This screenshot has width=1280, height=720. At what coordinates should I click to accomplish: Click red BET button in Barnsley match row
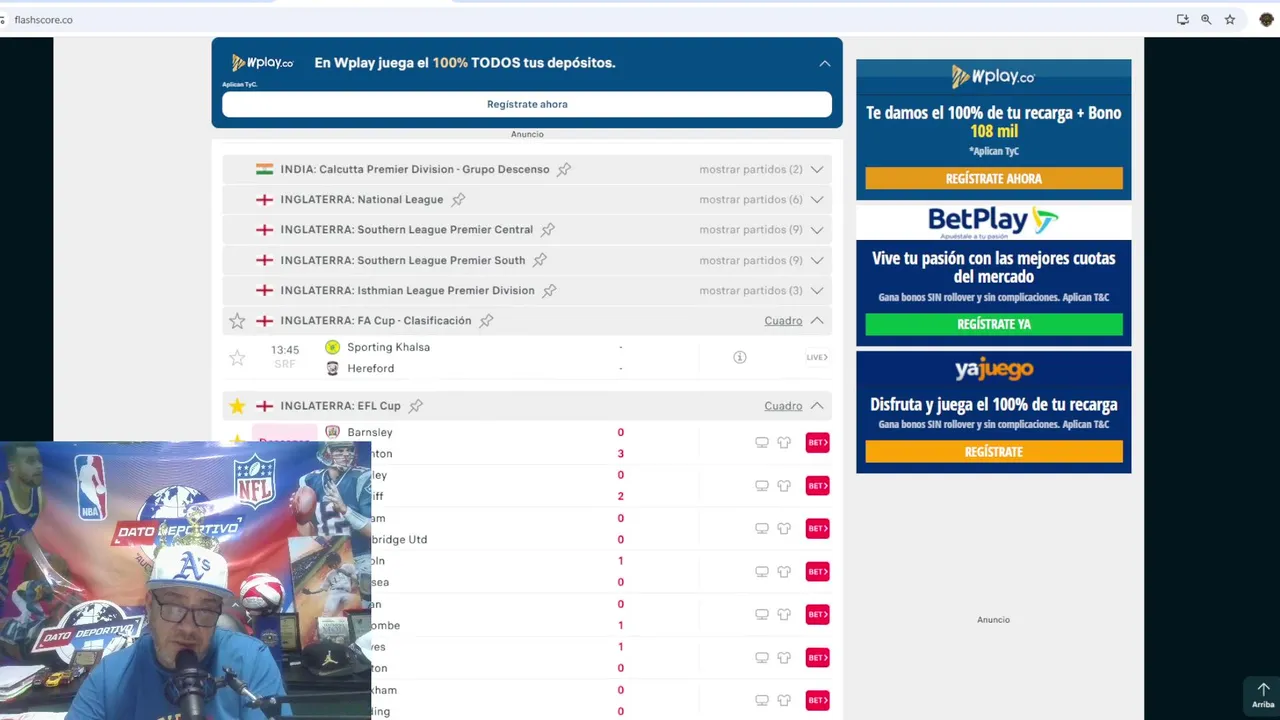tap(818, 443)
